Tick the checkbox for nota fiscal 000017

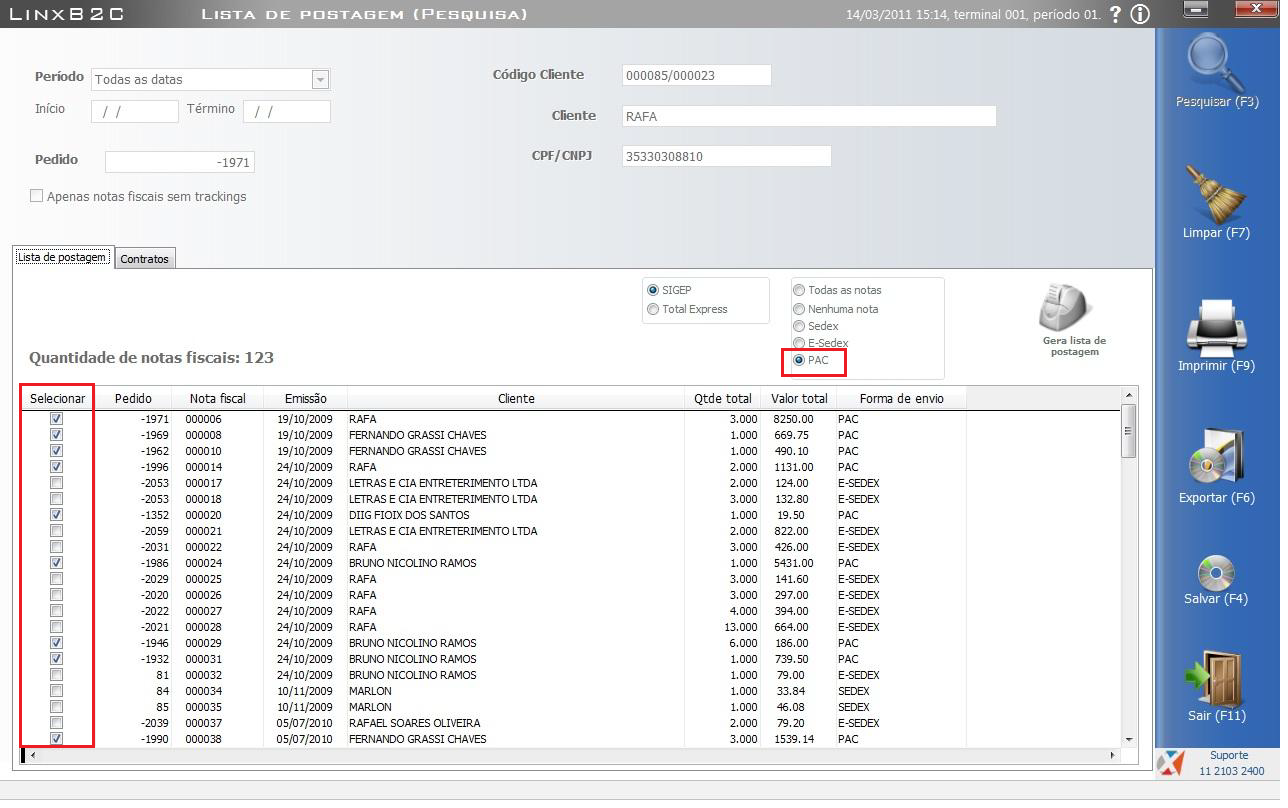pyautogui.click(x=57, y=483)
